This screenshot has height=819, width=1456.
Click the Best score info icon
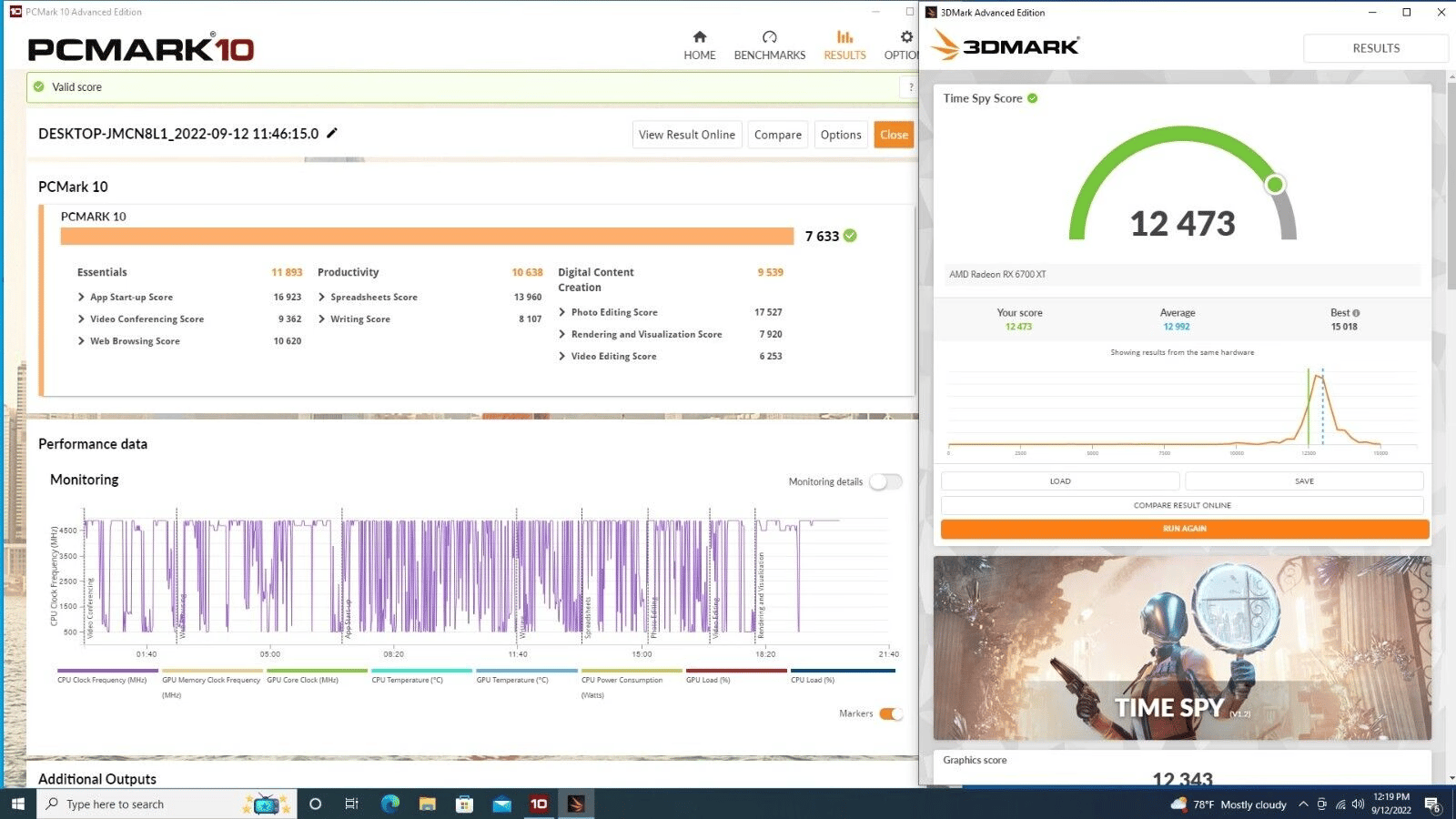tap(1357, 313)
